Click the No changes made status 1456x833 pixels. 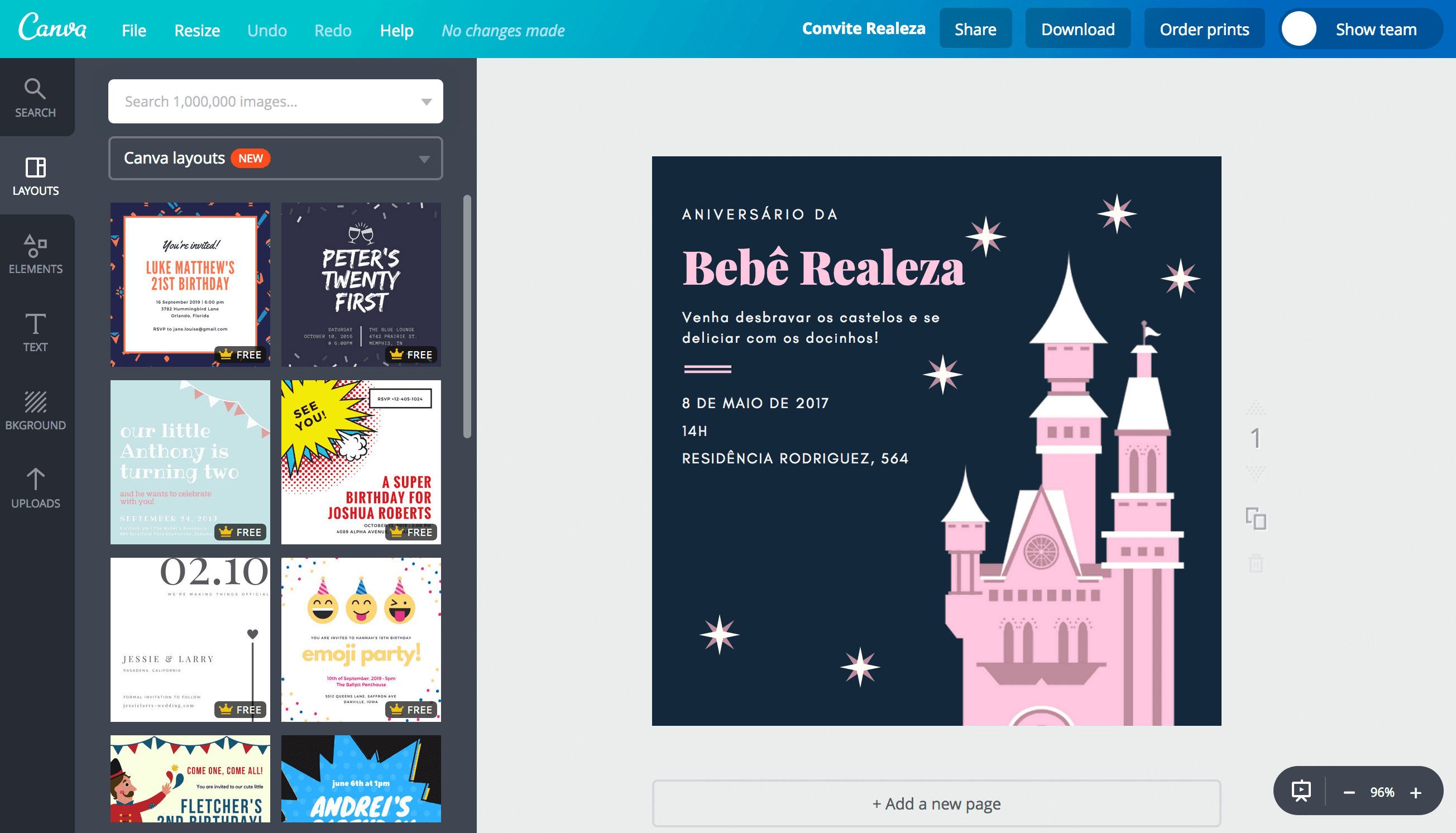[503, 30]
